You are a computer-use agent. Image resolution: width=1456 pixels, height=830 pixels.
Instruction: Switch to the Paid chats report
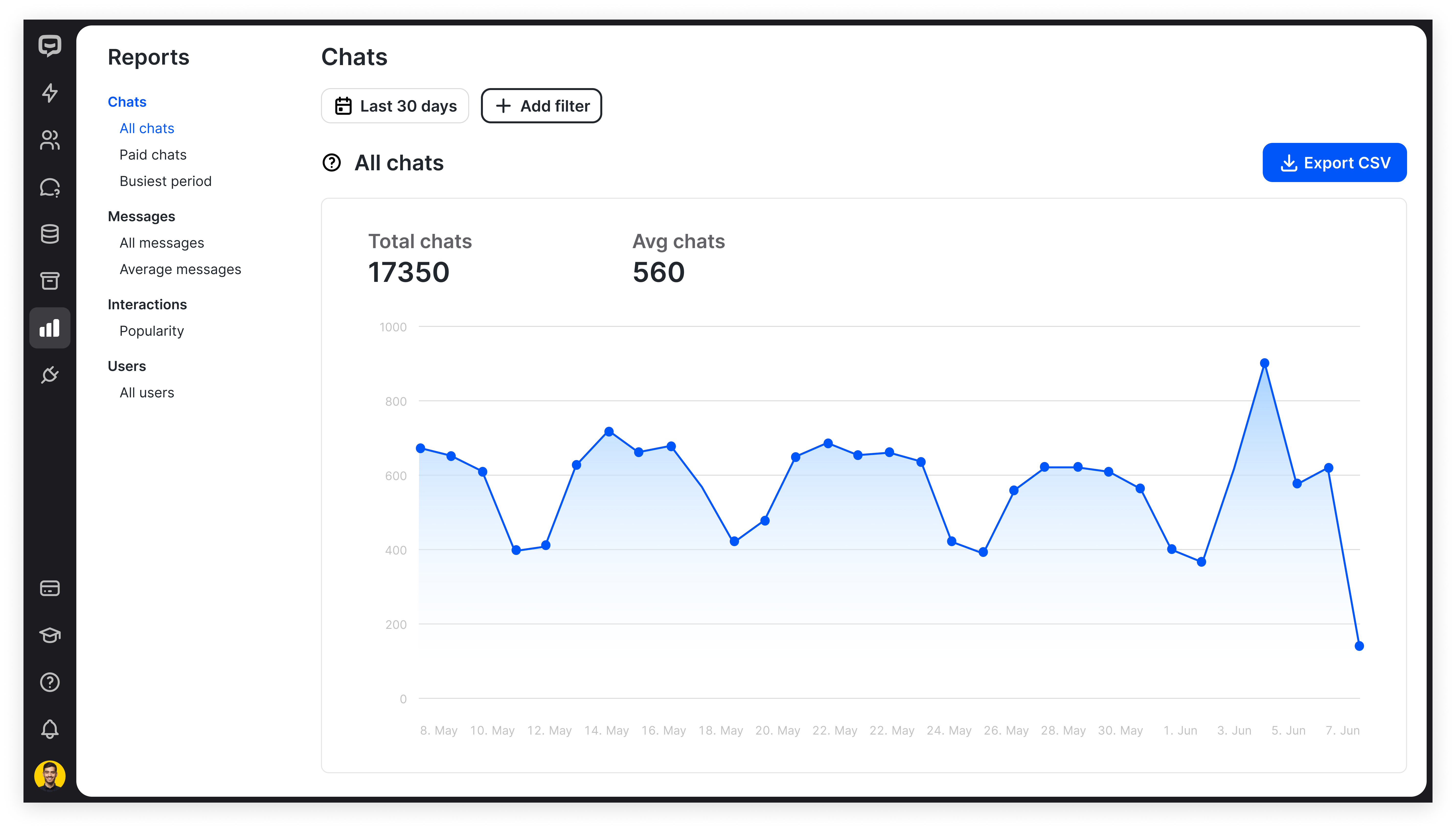[153, 154]
